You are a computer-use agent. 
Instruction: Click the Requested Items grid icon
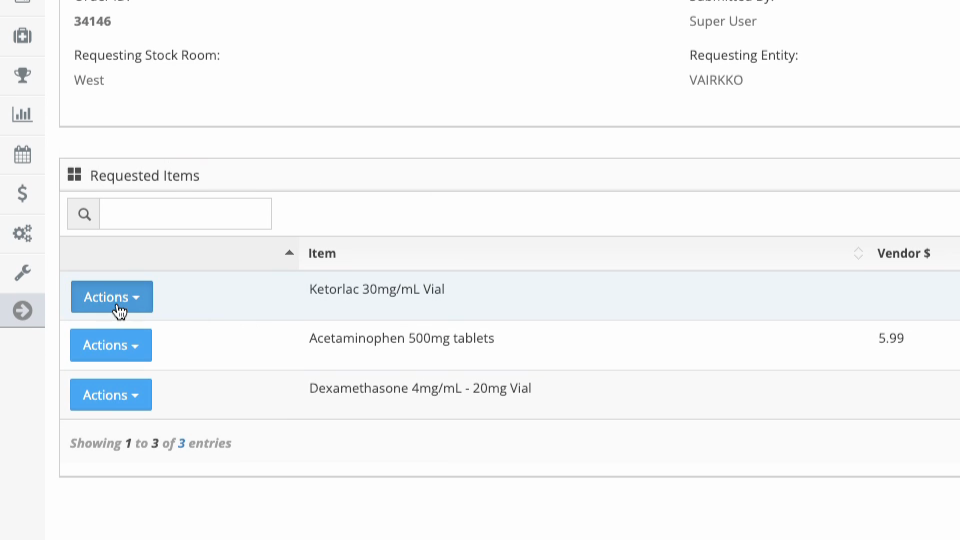74,175
